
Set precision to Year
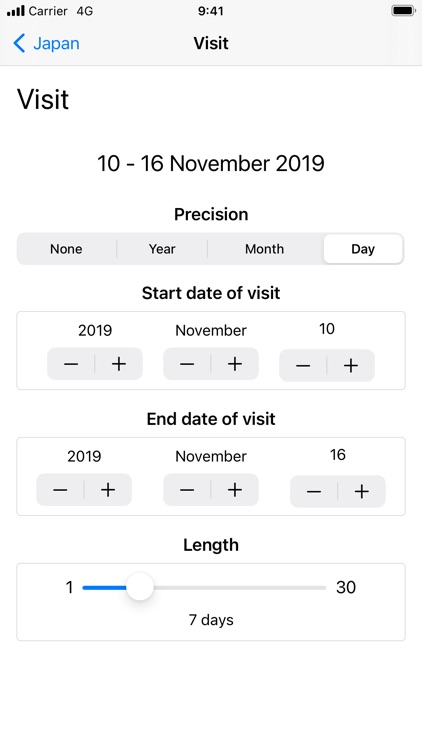(x=162, y=249)
